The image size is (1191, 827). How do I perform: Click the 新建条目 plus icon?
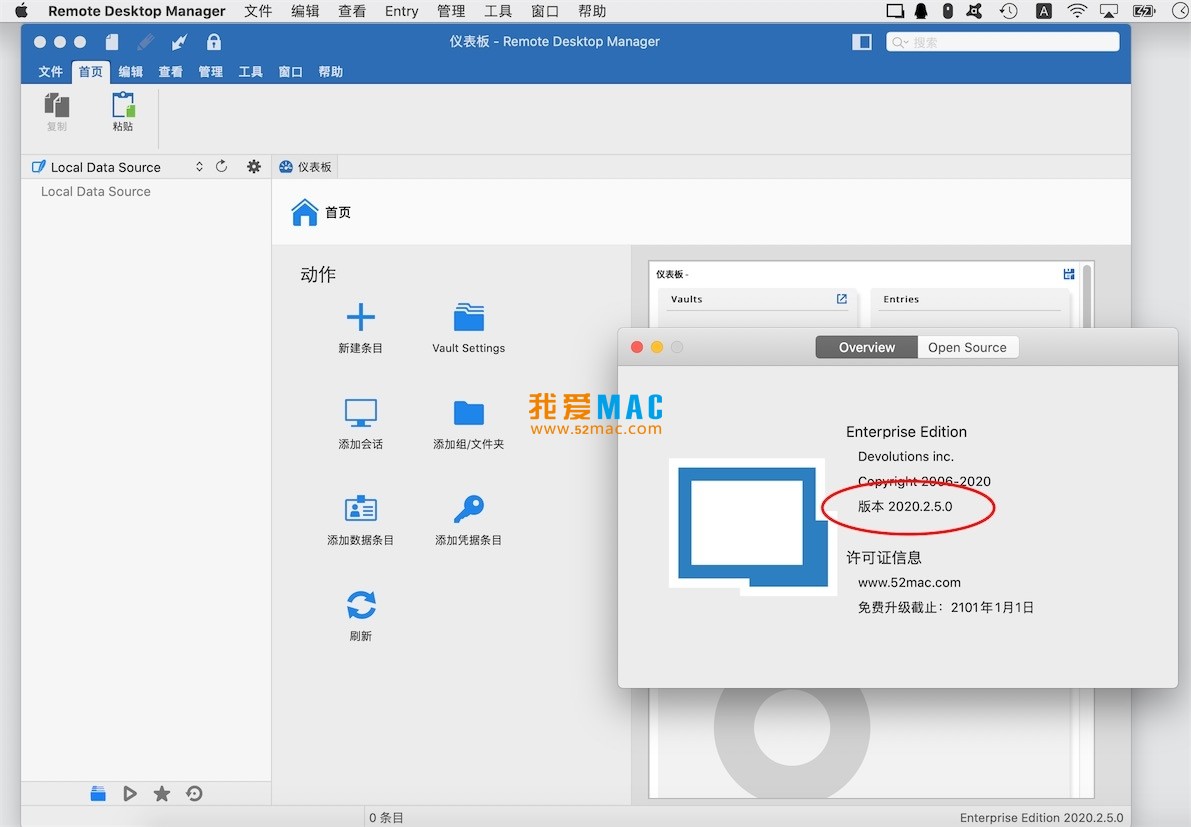[x=360, y=318]
